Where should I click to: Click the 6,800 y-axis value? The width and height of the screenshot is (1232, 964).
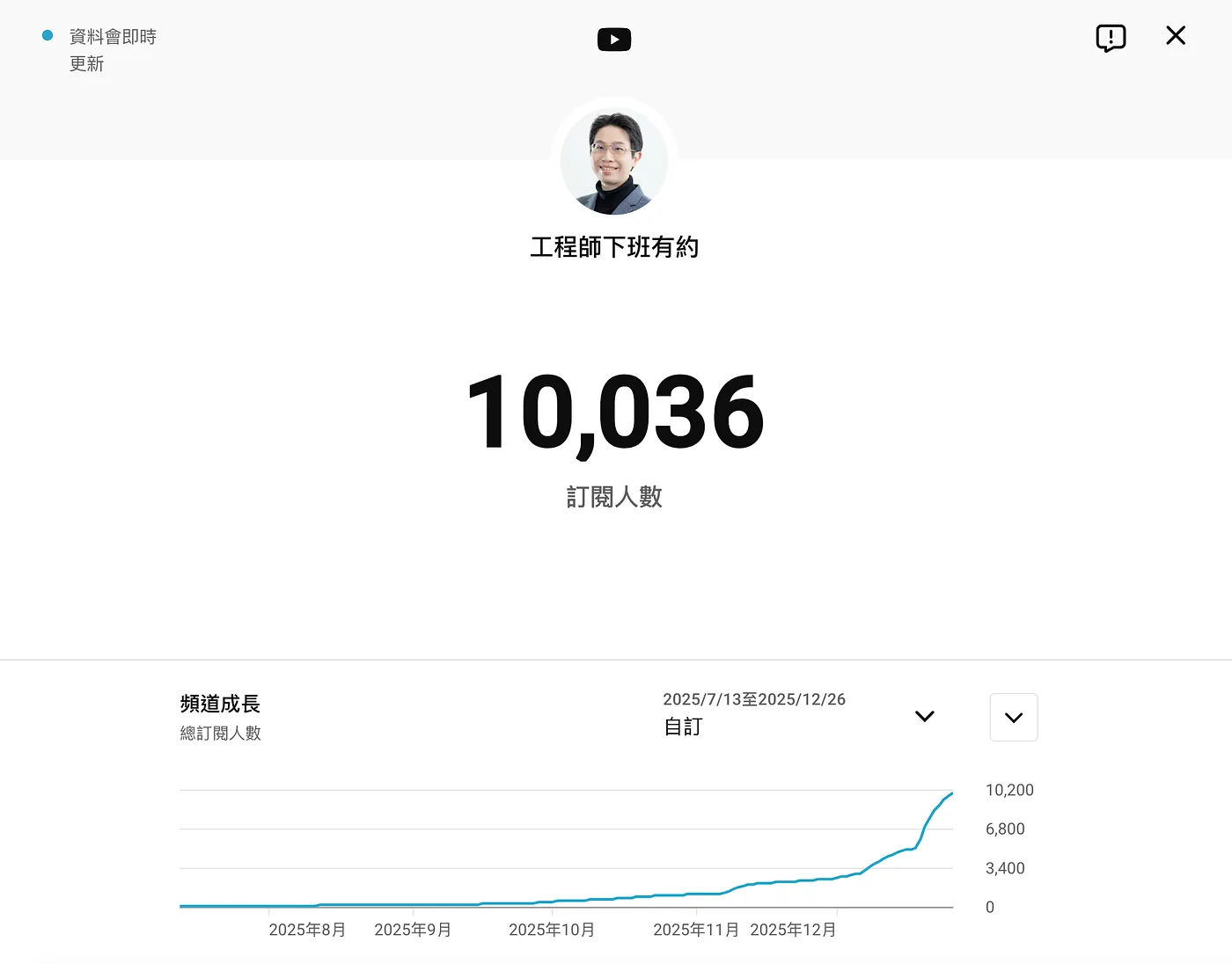1005,829
